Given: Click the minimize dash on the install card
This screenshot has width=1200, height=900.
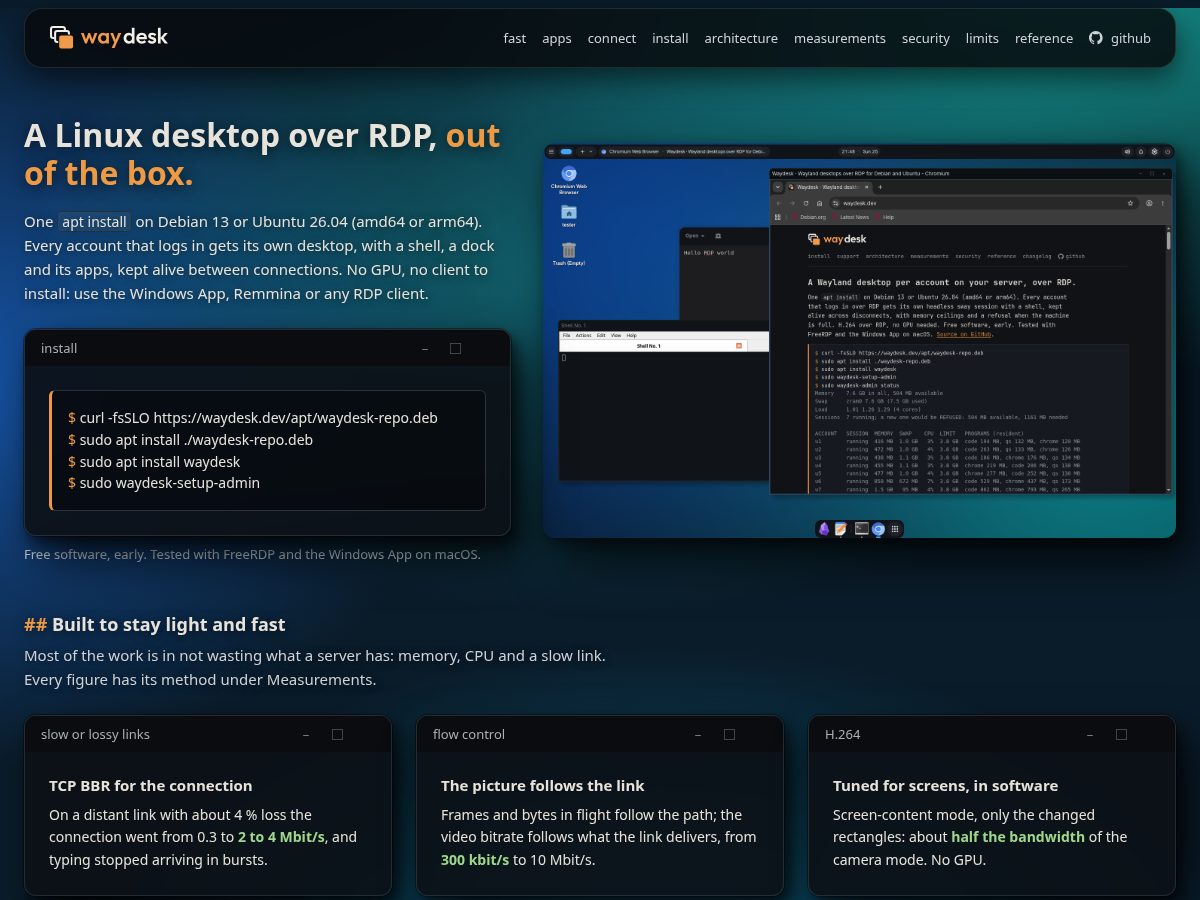Looking at the screenshot, I should click(425, 349).
